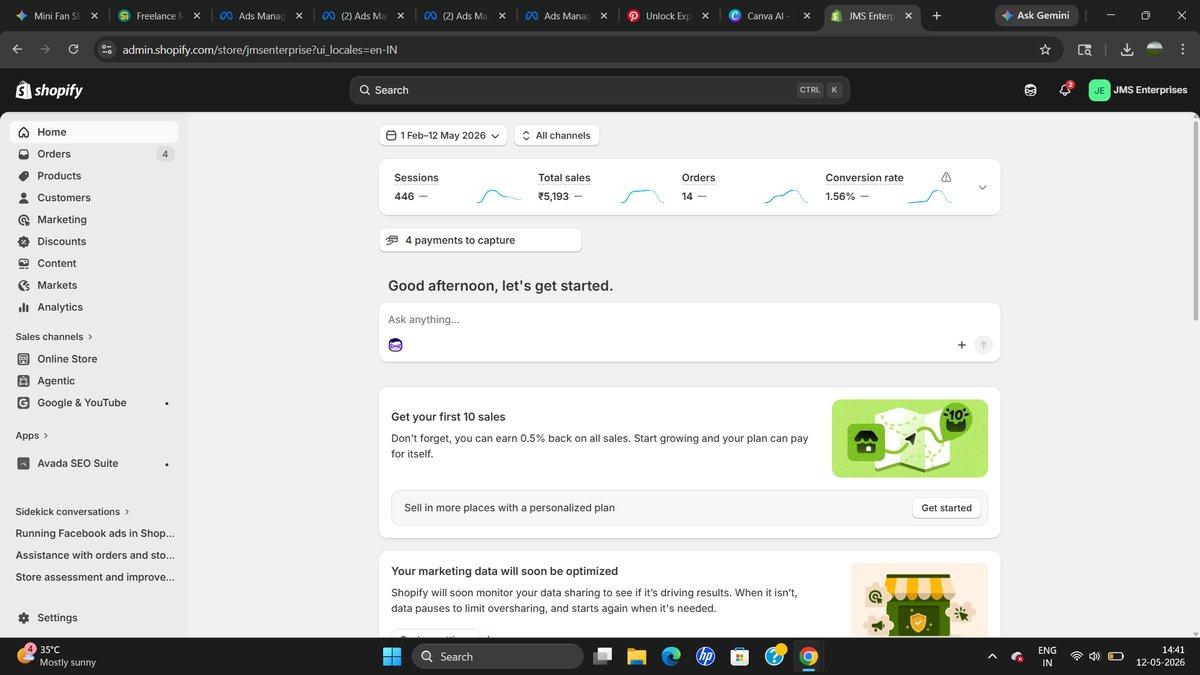Open Settings in sidebar
The image size is (1200, 675).
[x=94, y=618]
